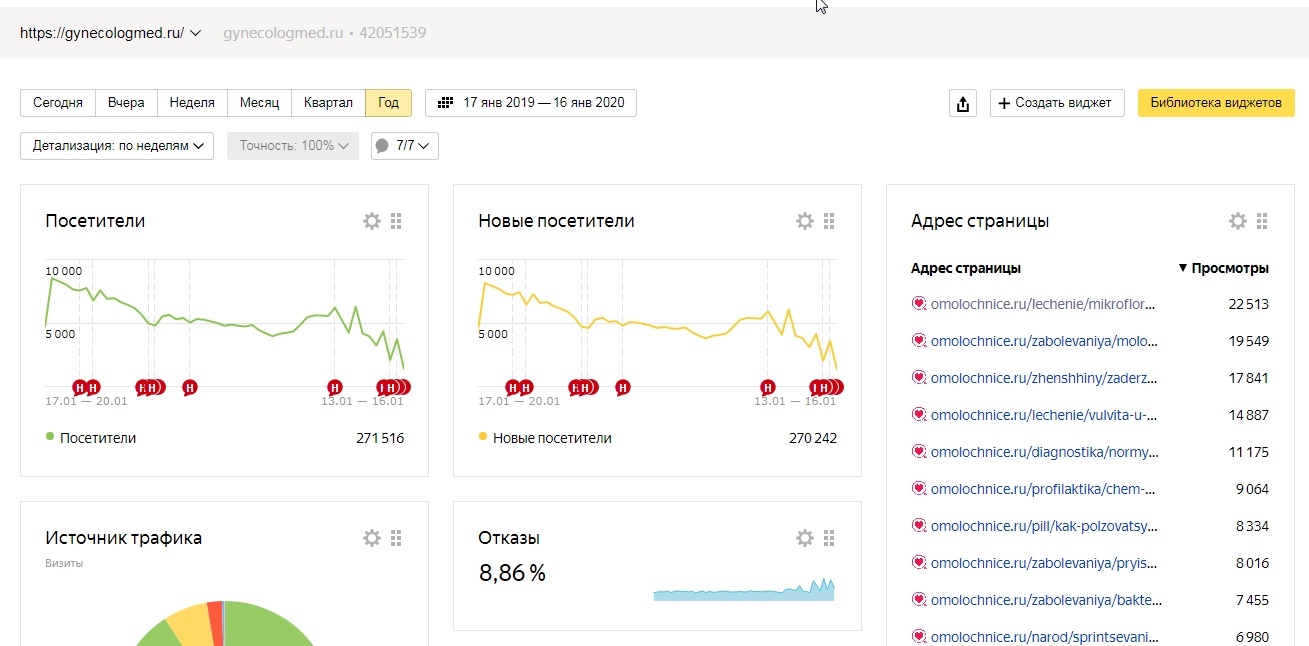Open settings gear of Новые посетители widget
This screenshot has width=1309, height=646.
(805, 221)
